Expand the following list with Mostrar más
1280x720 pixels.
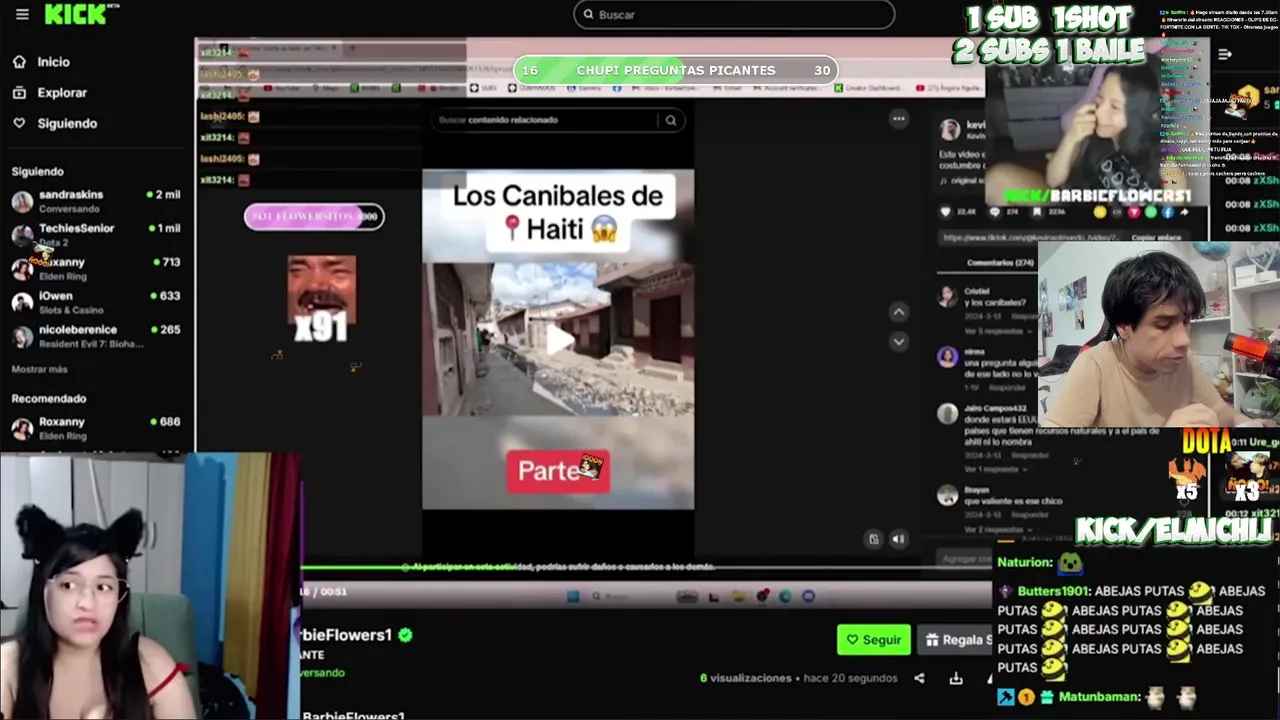tap(40, 369)
